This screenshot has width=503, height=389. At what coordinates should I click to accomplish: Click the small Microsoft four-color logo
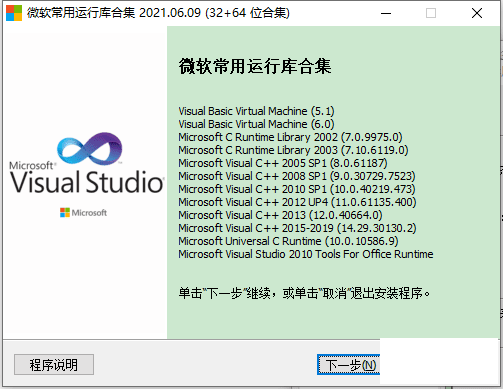[65, 213]
